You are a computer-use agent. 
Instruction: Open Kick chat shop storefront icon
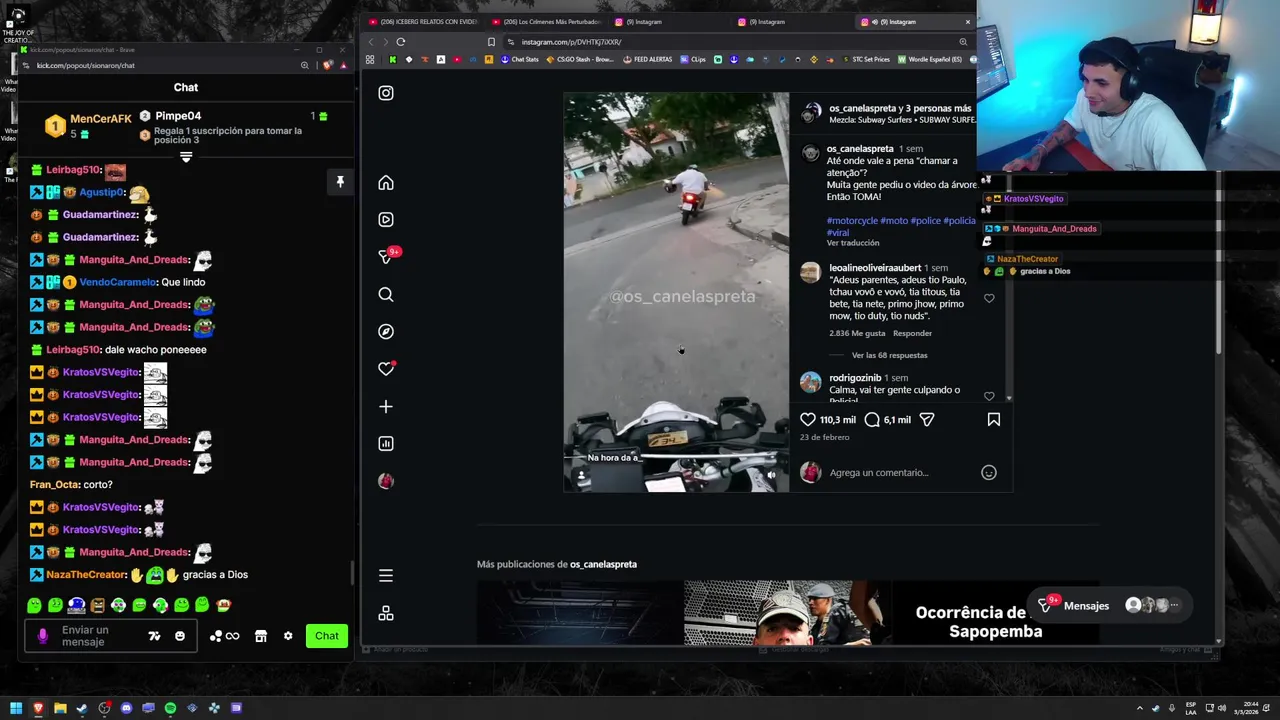[x=261, y=636]
